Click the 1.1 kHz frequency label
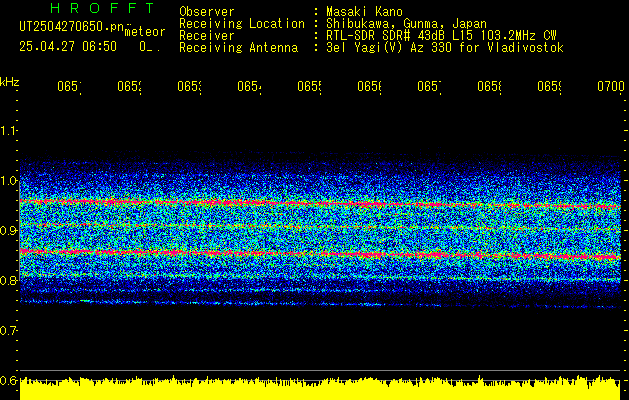Screen dimensions: 629x400 coord(8,130)
